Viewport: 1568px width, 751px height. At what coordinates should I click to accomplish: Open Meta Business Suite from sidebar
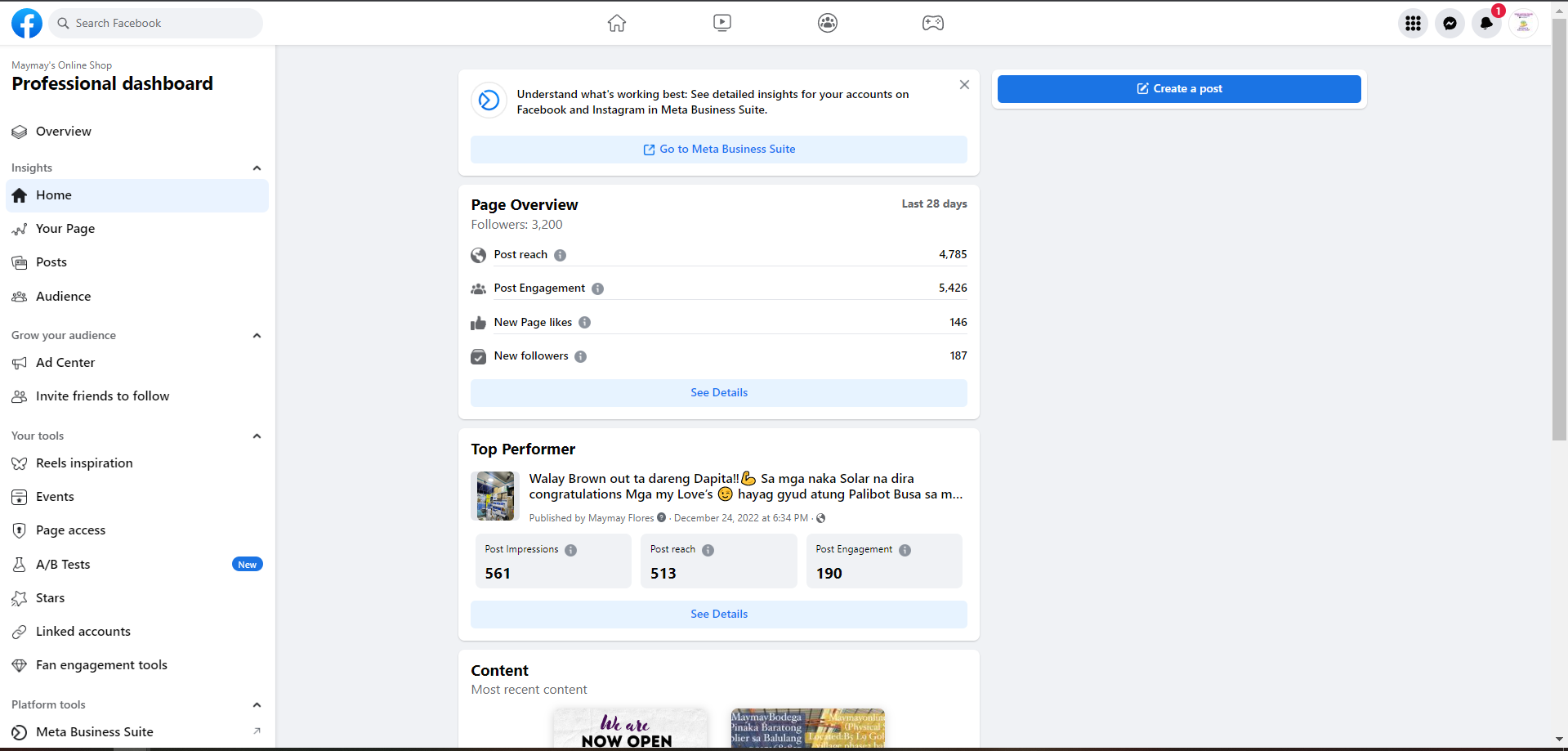coord(137,732)
